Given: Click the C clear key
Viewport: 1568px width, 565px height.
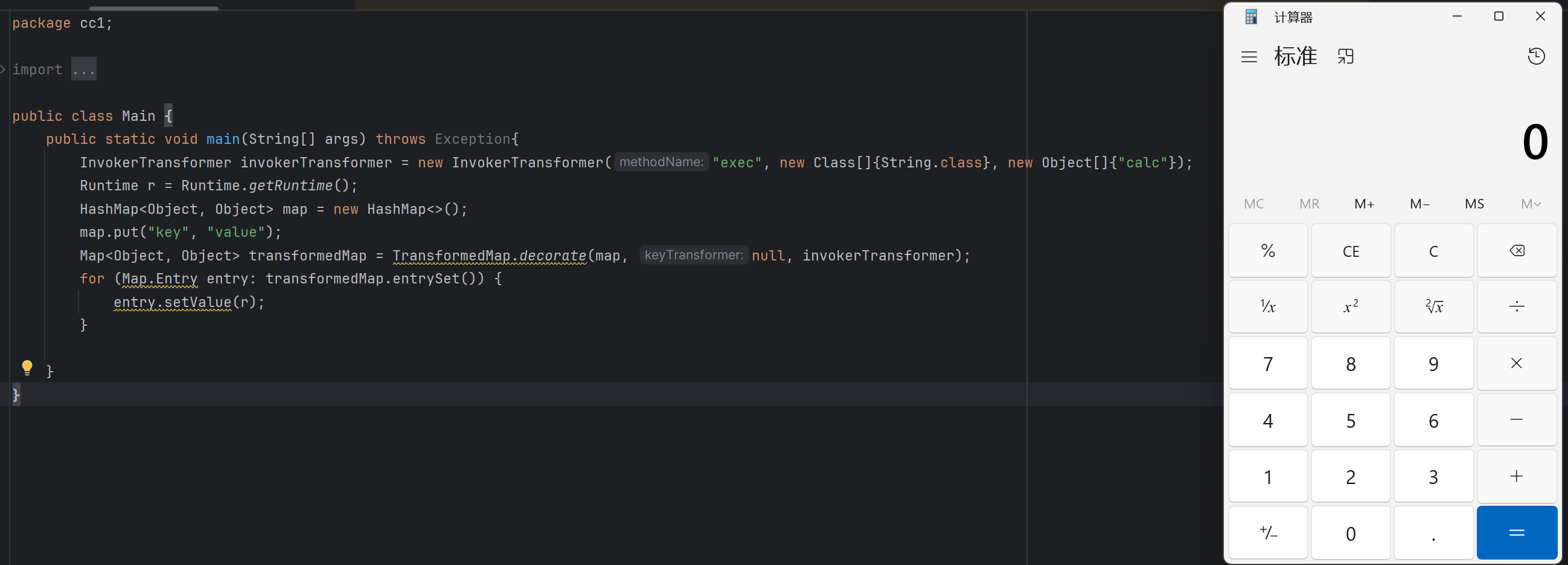Looking at the screenshot, I should [1434, 251].
